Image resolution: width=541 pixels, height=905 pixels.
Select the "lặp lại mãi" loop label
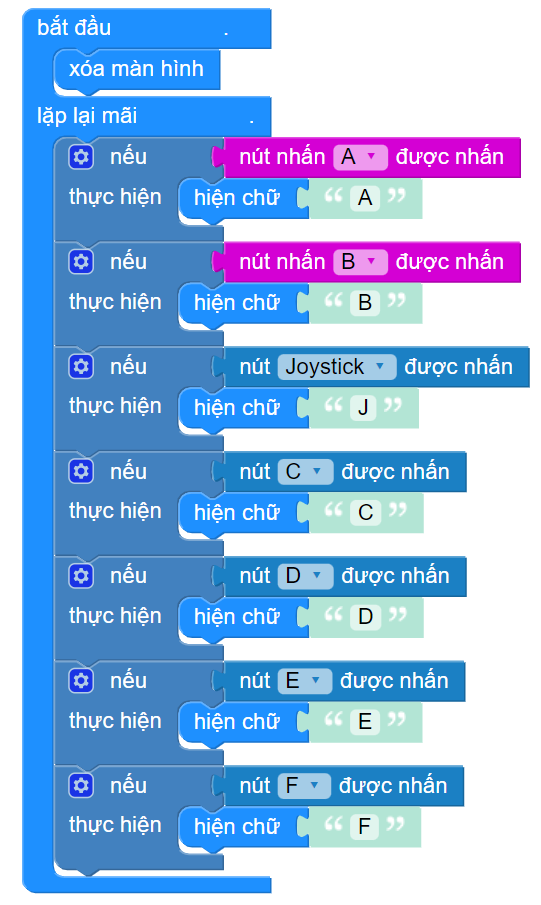pos(87,116)
